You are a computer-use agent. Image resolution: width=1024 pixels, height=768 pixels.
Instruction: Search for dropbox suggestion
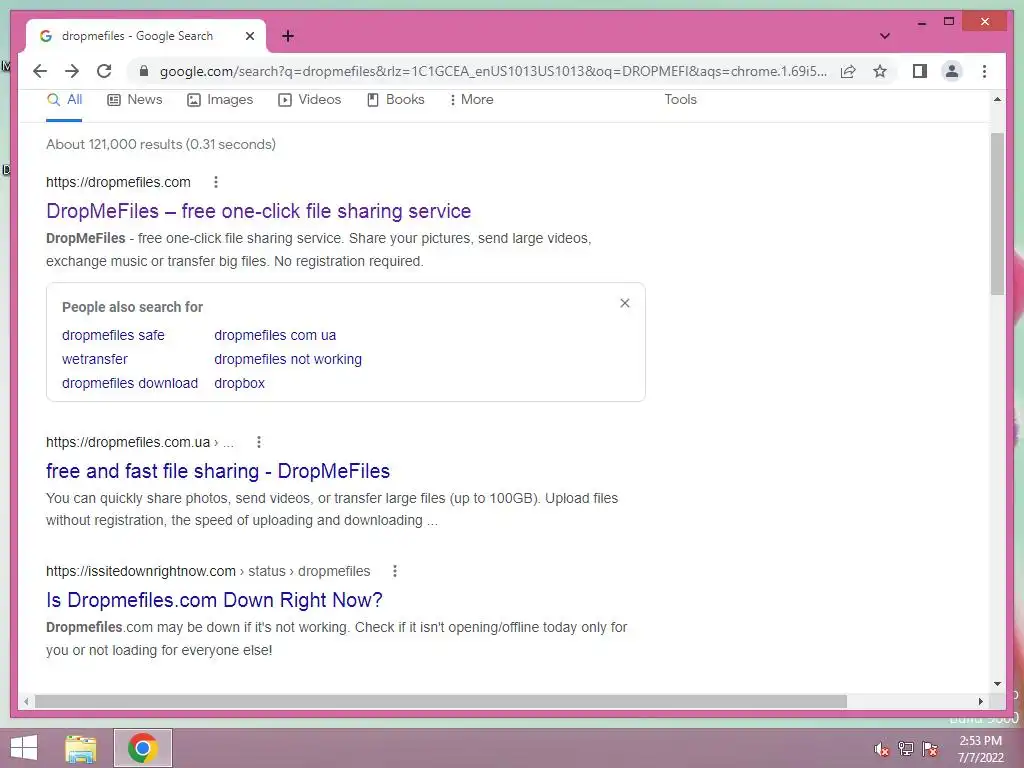tap(240, 383)
